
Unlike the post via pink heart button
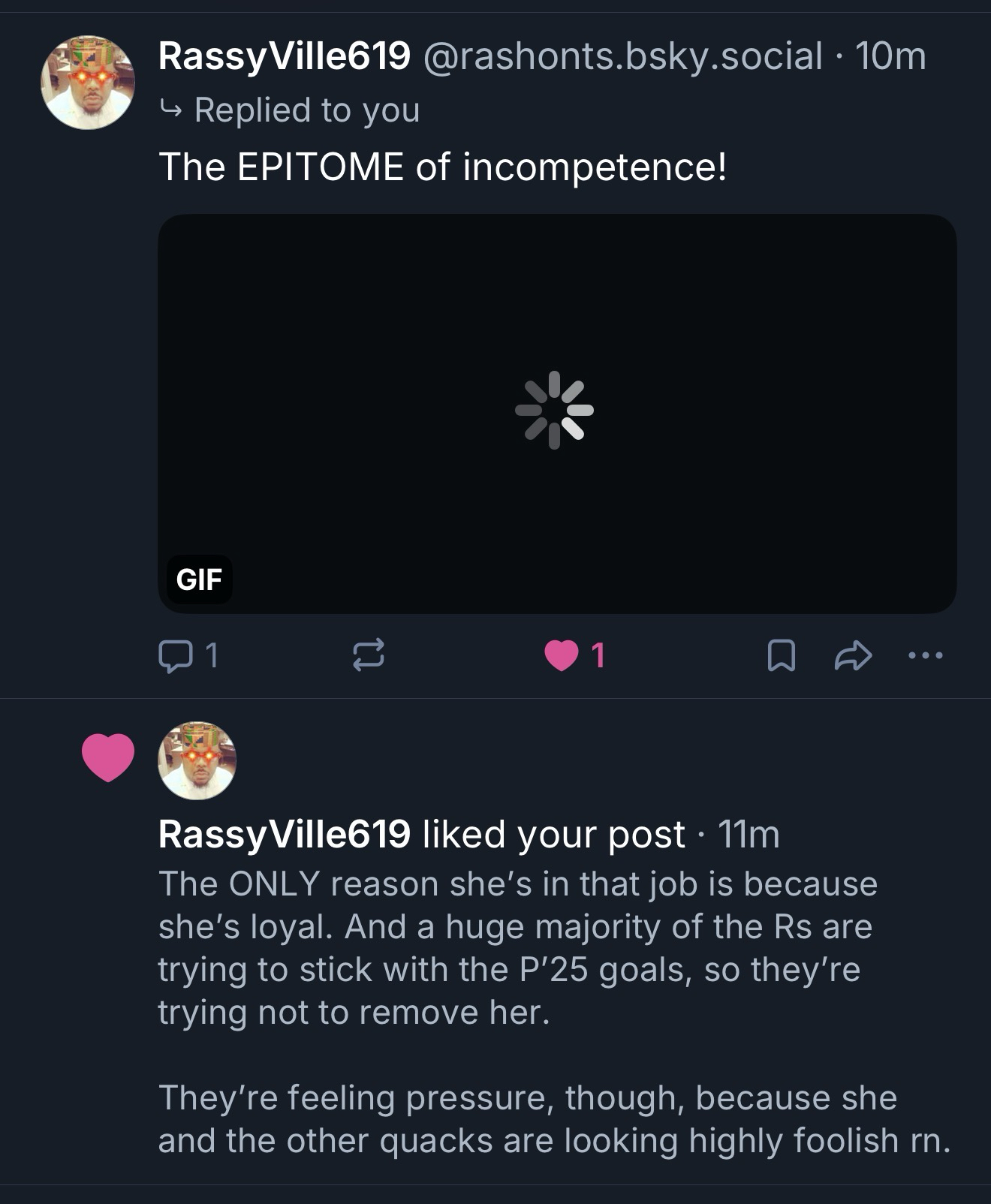[x=562, y=655]
